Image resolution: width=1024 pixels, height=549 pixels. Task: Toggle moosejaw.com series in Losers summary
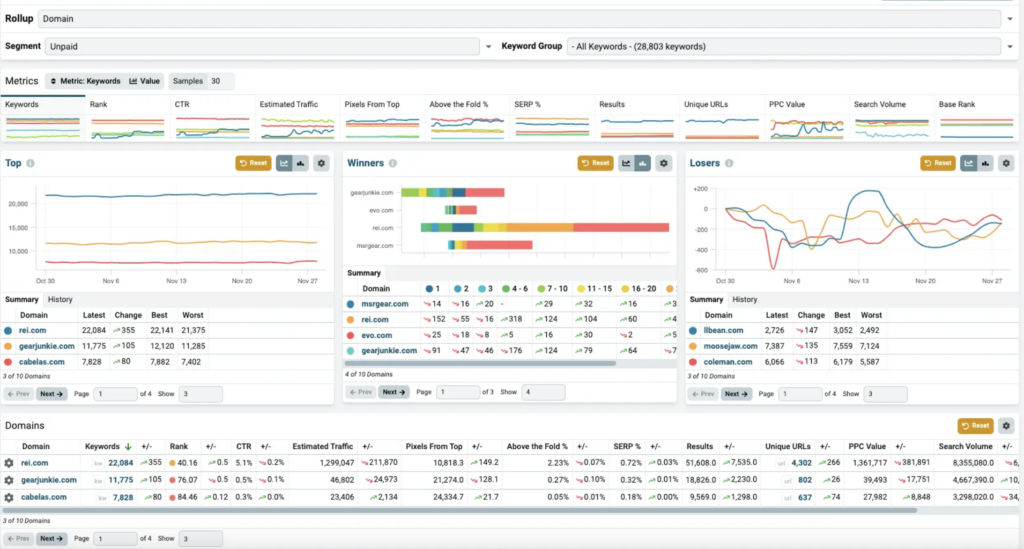[x=693, y=346]
